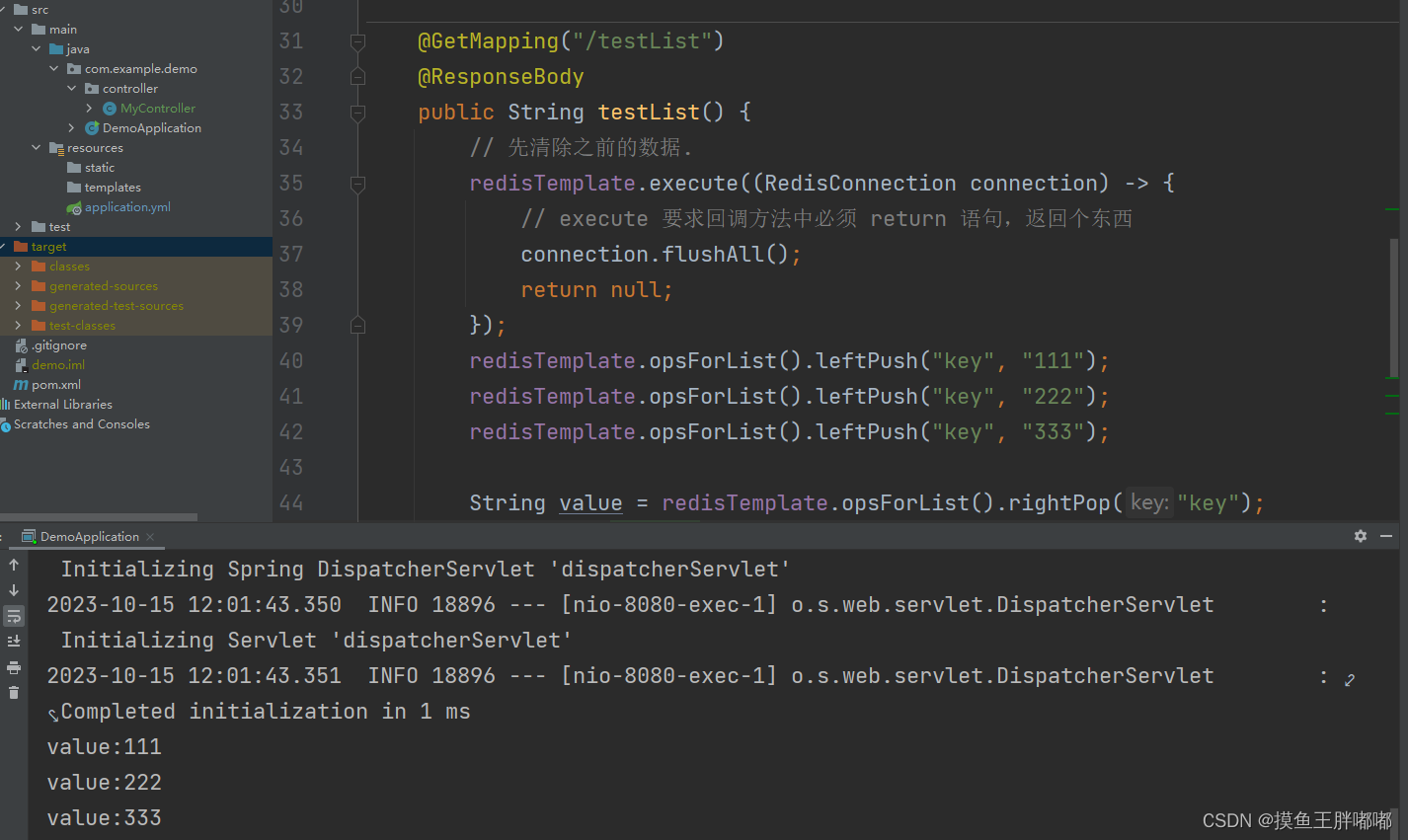Viewport: 1408px width, 840px height.
Task: Open Run panel settings gear
Action: pos(1361,536)
